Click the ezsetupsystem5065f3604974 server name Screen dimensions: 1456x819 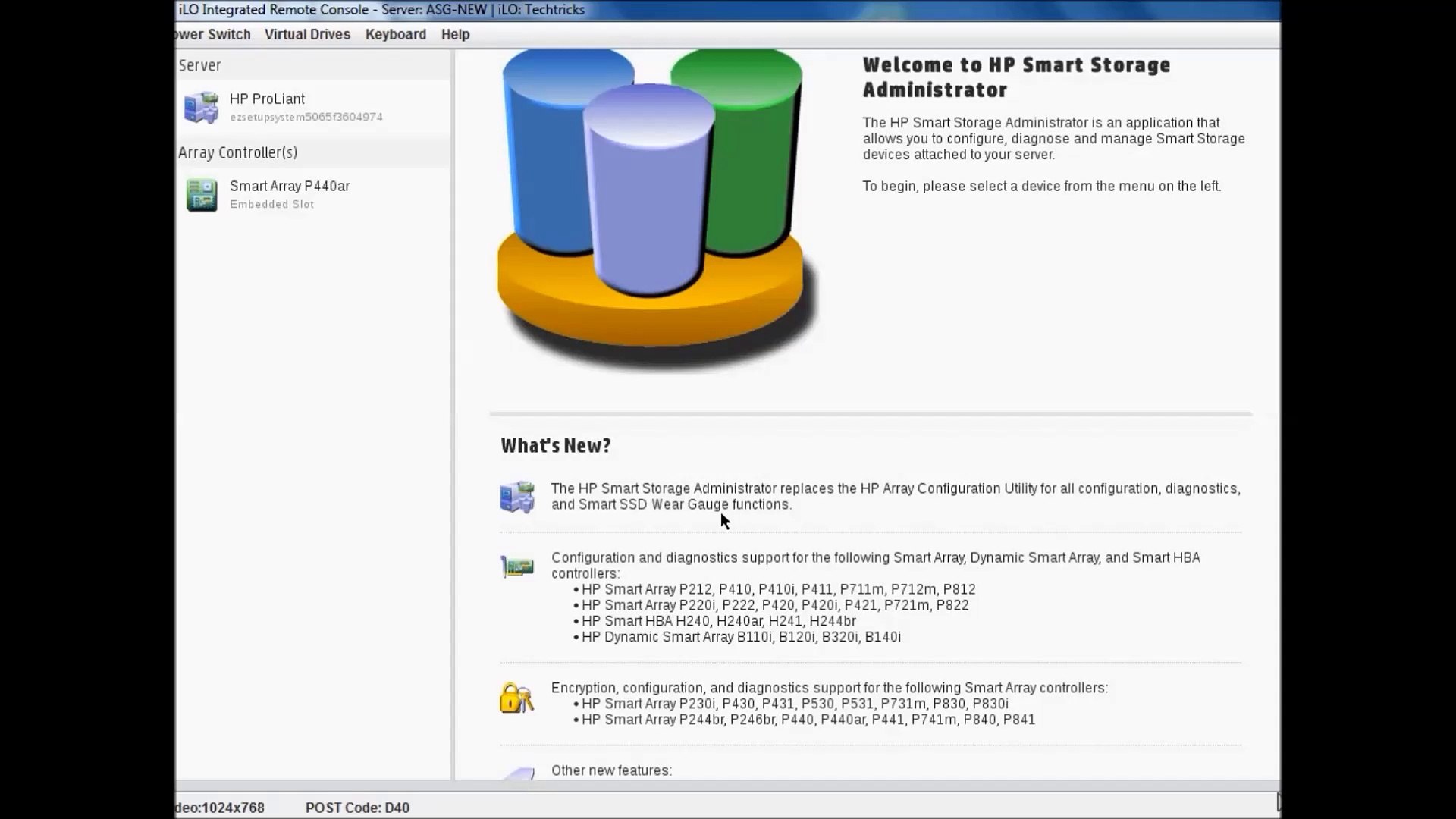pos(306,117)
